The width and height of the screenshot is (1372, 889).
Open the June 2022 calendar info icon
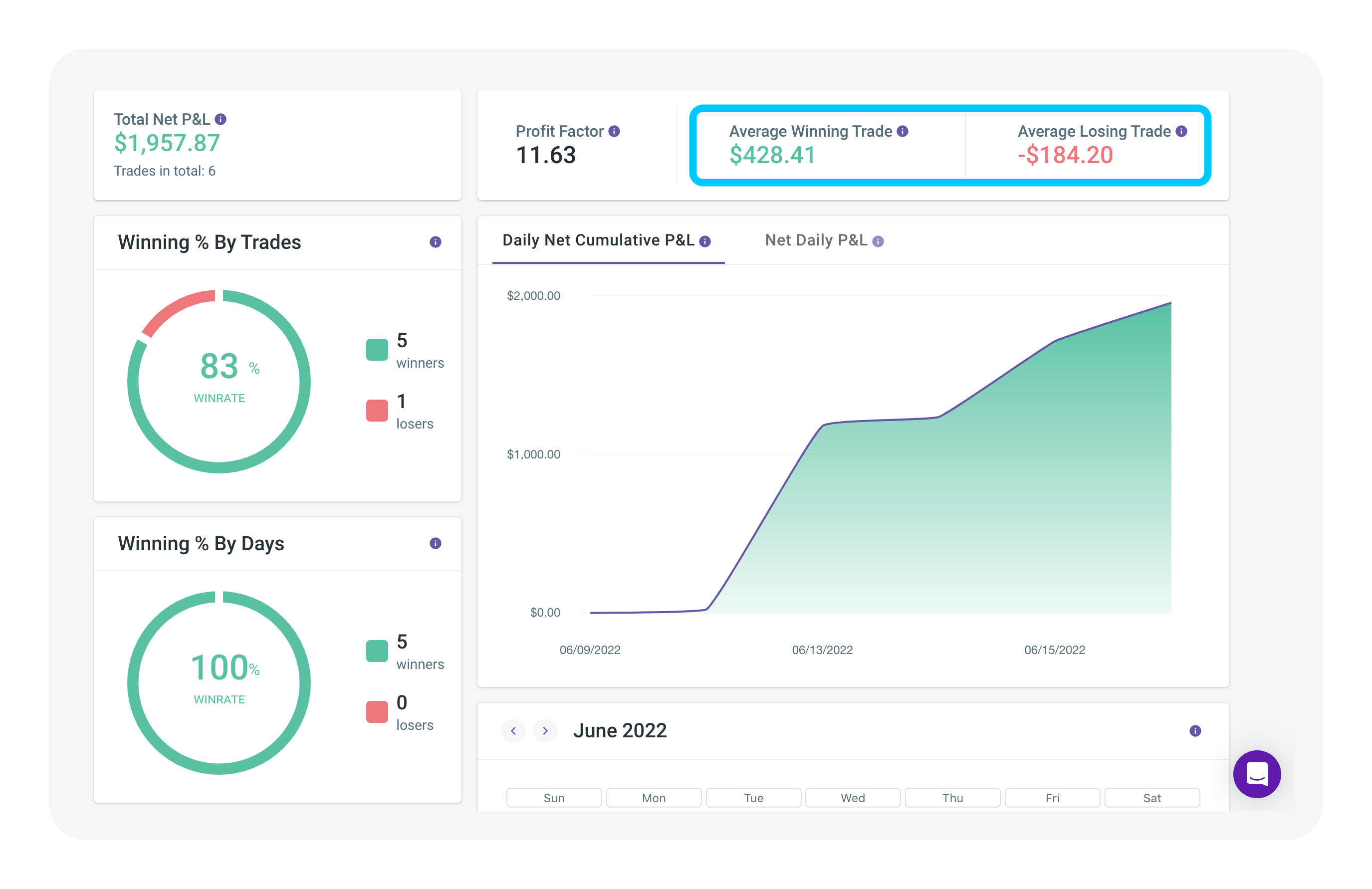coord(1195,731)
